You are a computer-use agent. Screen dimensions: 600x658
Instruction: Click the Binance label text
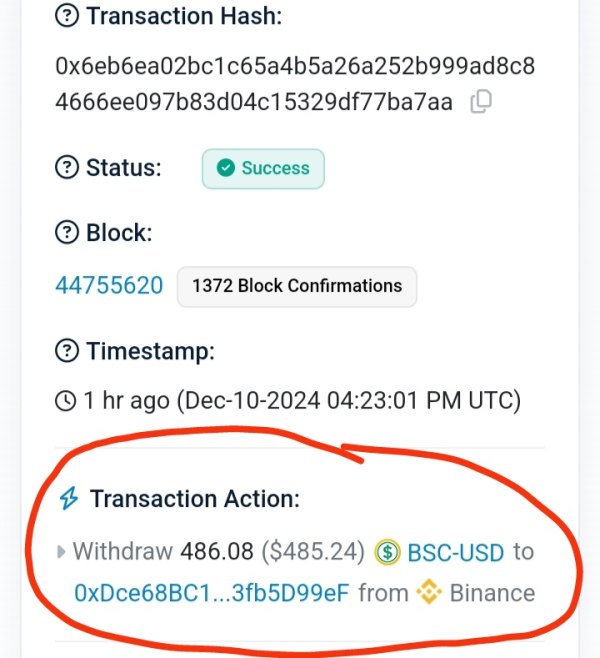(493, 593)
